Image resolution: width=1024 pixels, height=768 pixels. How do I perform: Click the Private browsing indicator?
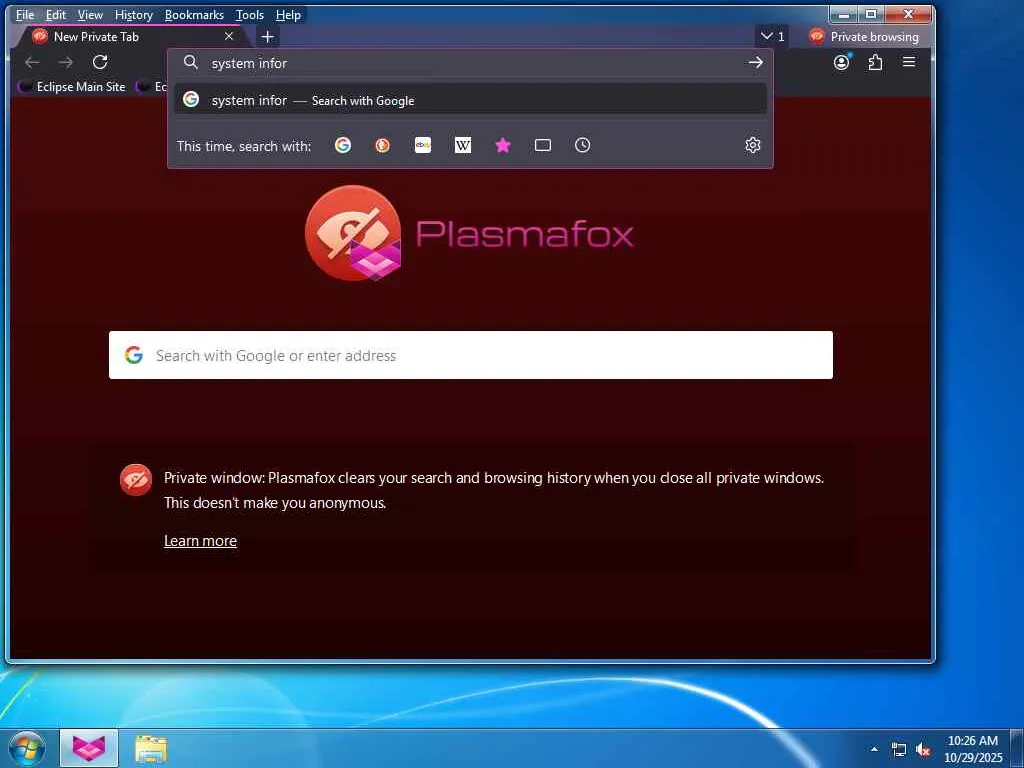coord(863,37)
